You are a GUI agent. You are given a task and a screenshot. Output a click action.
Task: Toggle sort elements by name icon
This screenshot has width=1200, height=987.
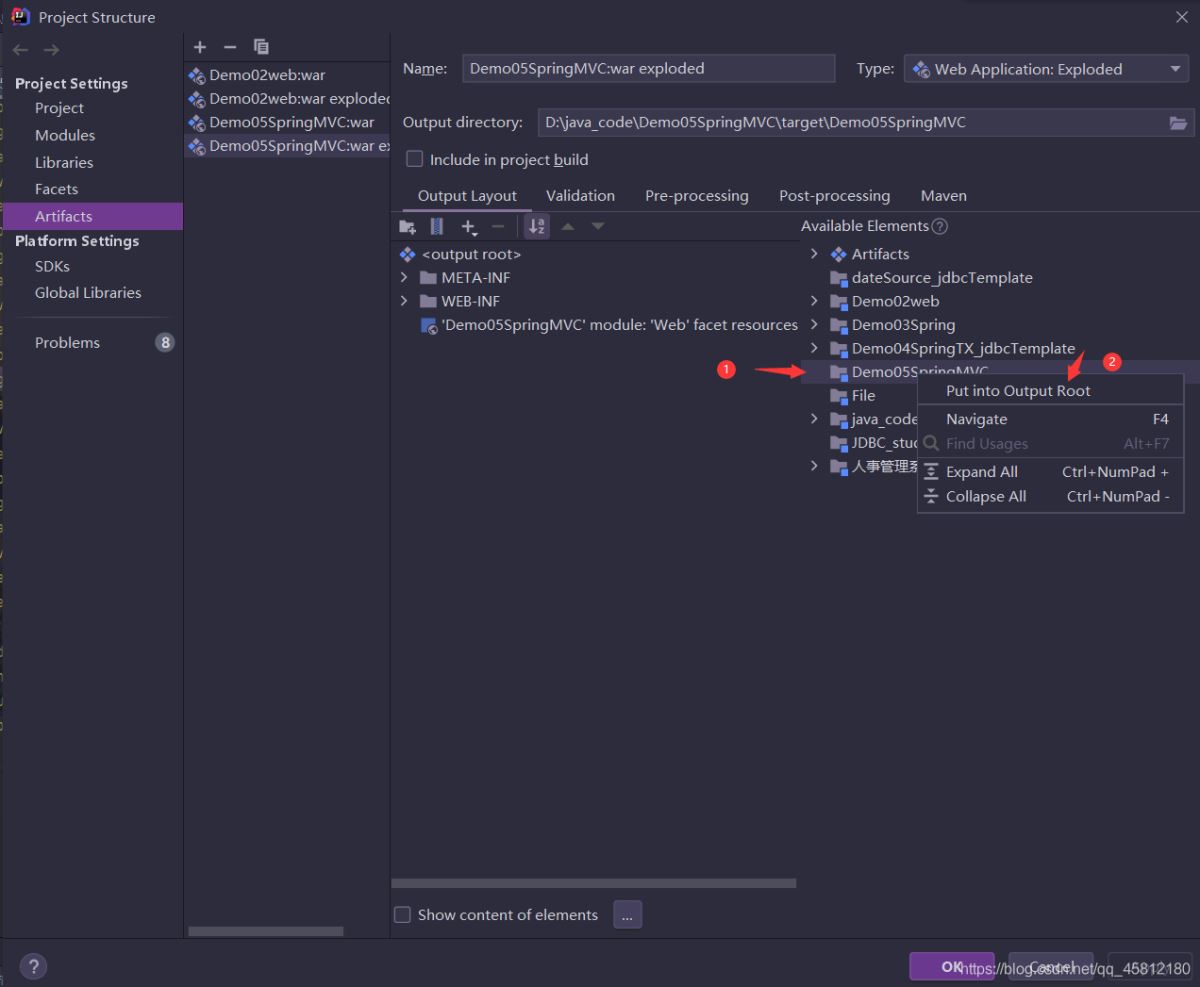[x=537, y=227]
